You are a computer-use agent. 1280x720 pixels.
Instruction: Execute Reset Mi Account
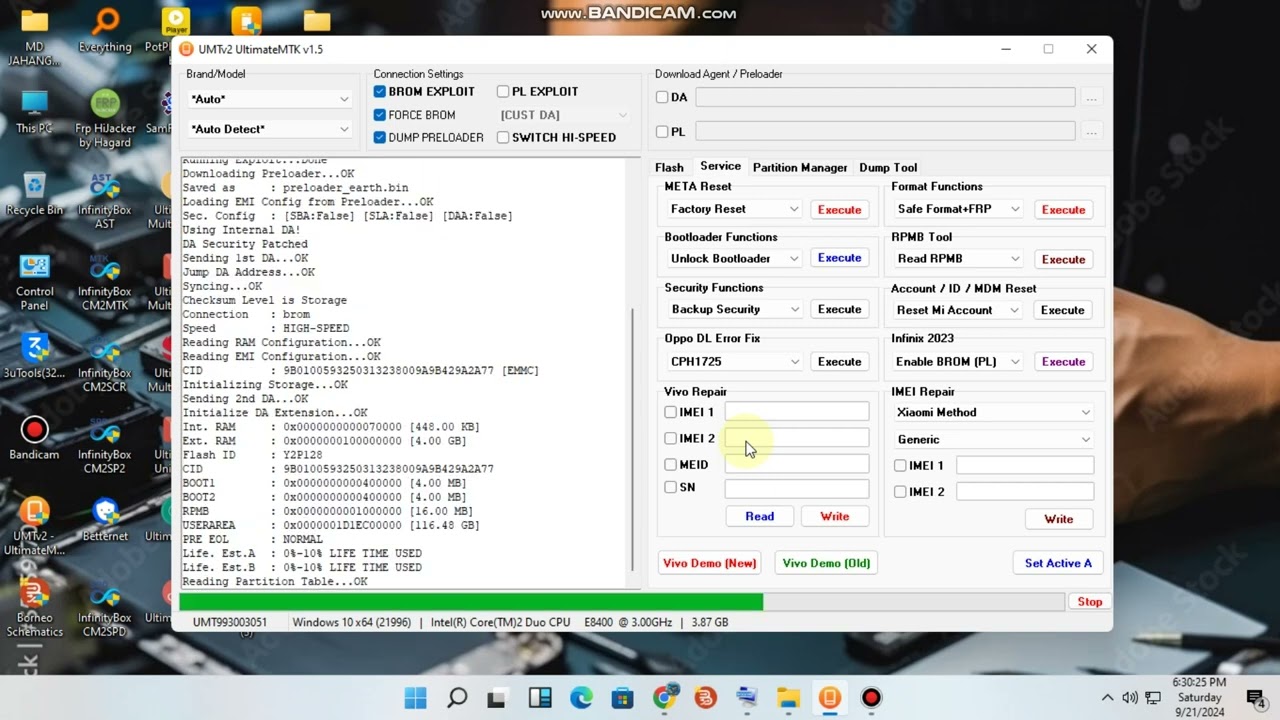(1062, 310)
